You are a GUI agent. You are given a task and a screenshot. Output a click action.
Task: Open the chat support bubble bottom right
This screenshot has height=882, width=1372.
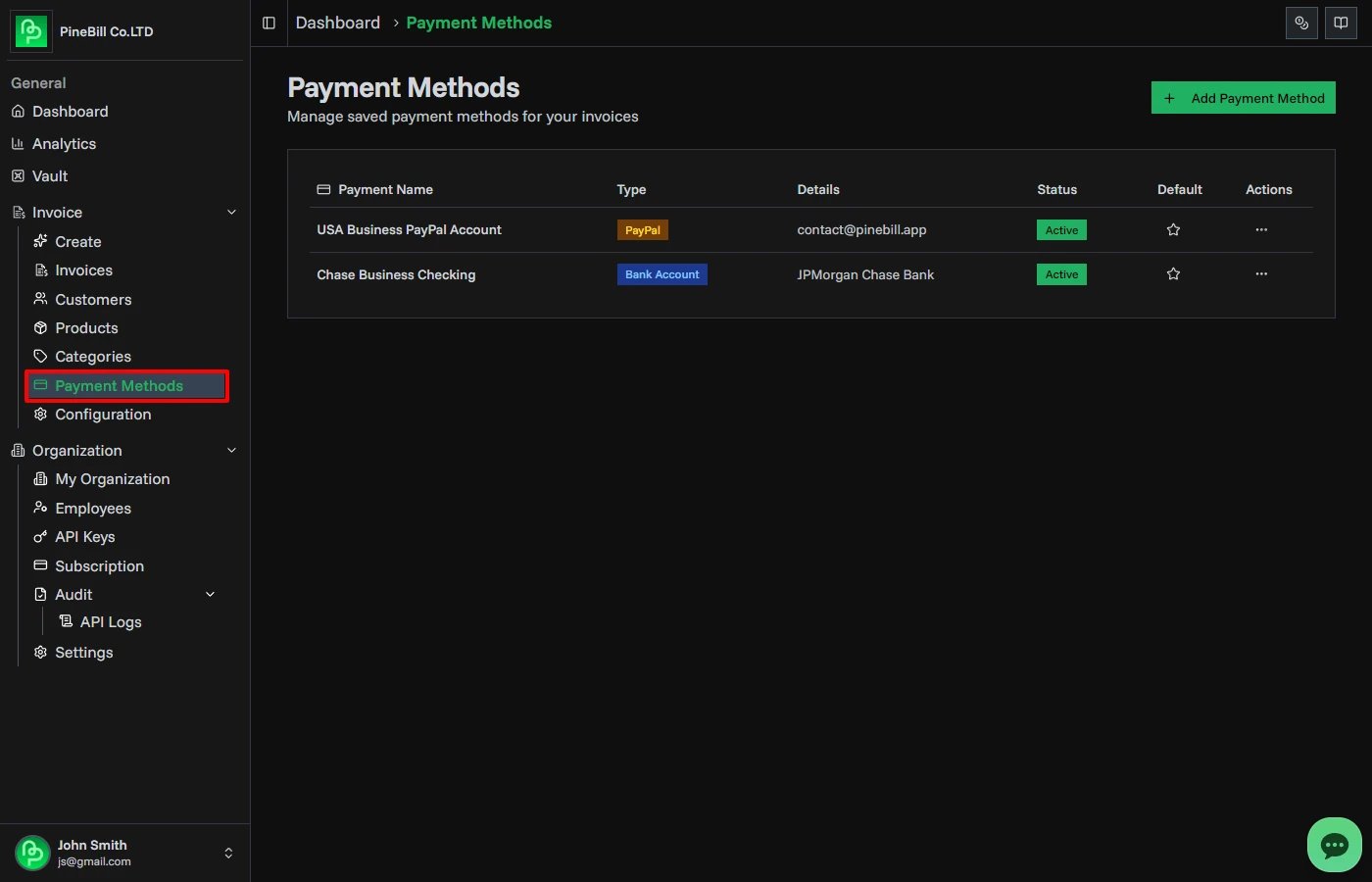tap(1334, 844)
